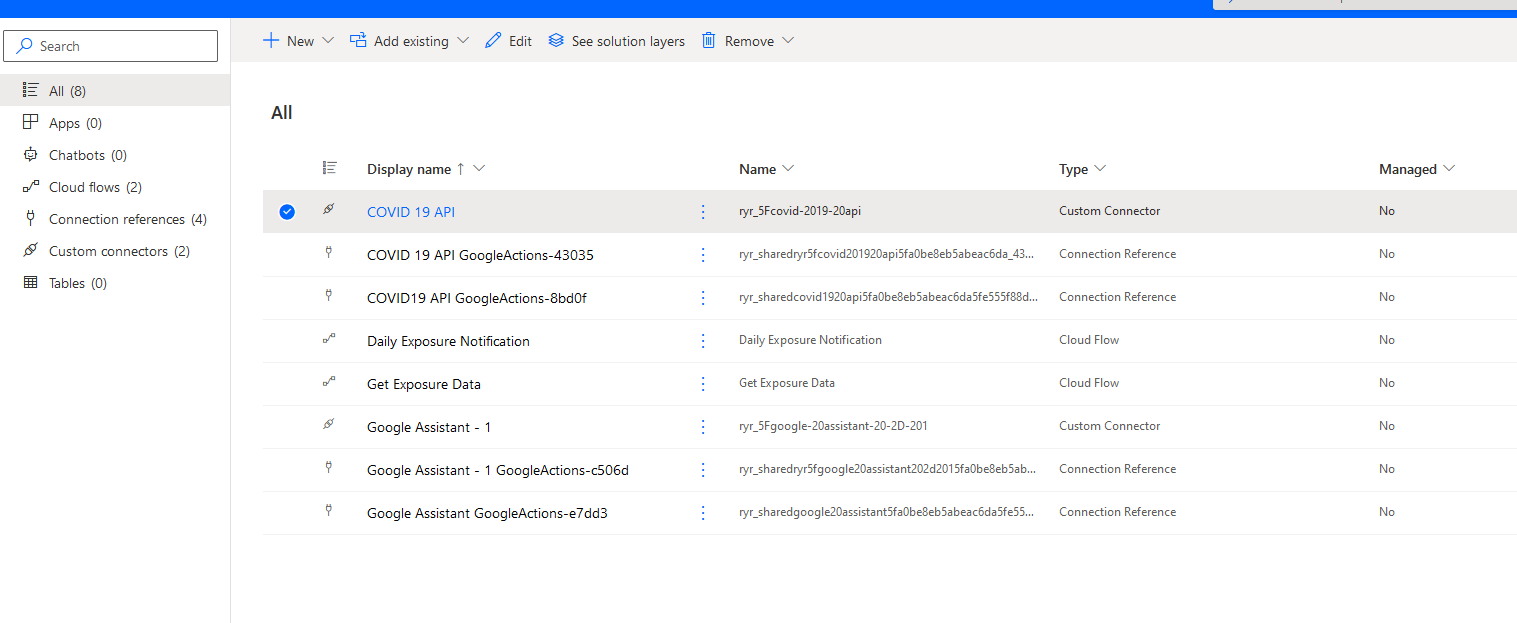The height and width of the screenshot is (623, 1517).
Task: Click the connection reference icon beside COVID19 API GoogleActions-8bd0f
Action: point(329,297)
